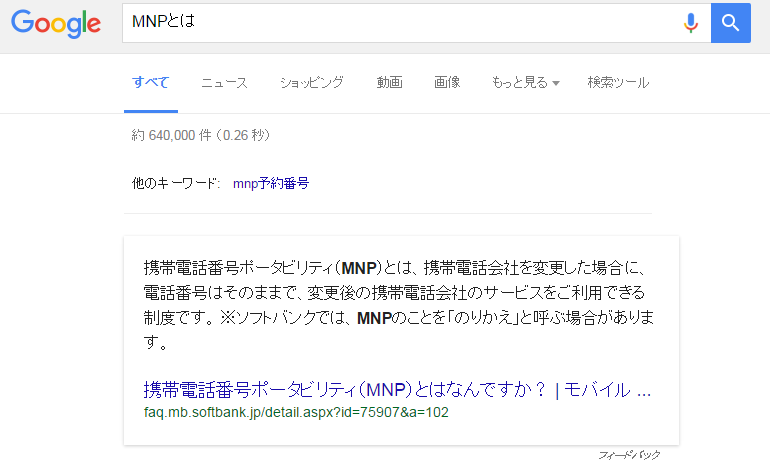Go to the 動画 tab
The image size is (770, 466).
coord(389,82)
